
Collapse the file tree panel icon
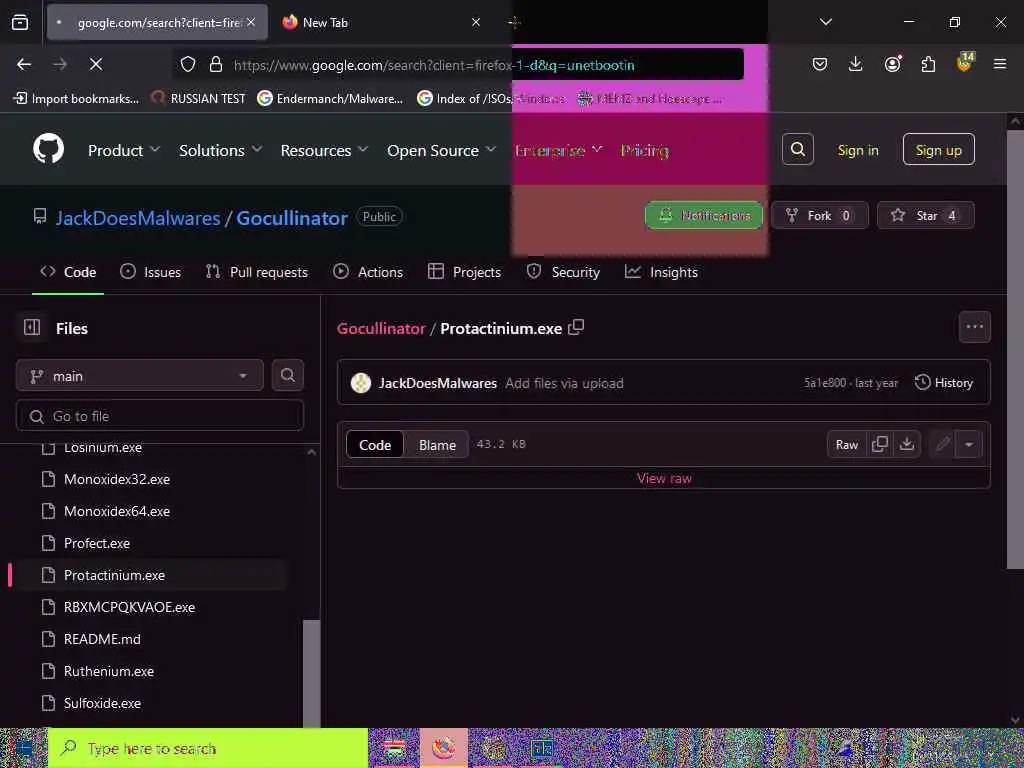[x=32, y=327]
